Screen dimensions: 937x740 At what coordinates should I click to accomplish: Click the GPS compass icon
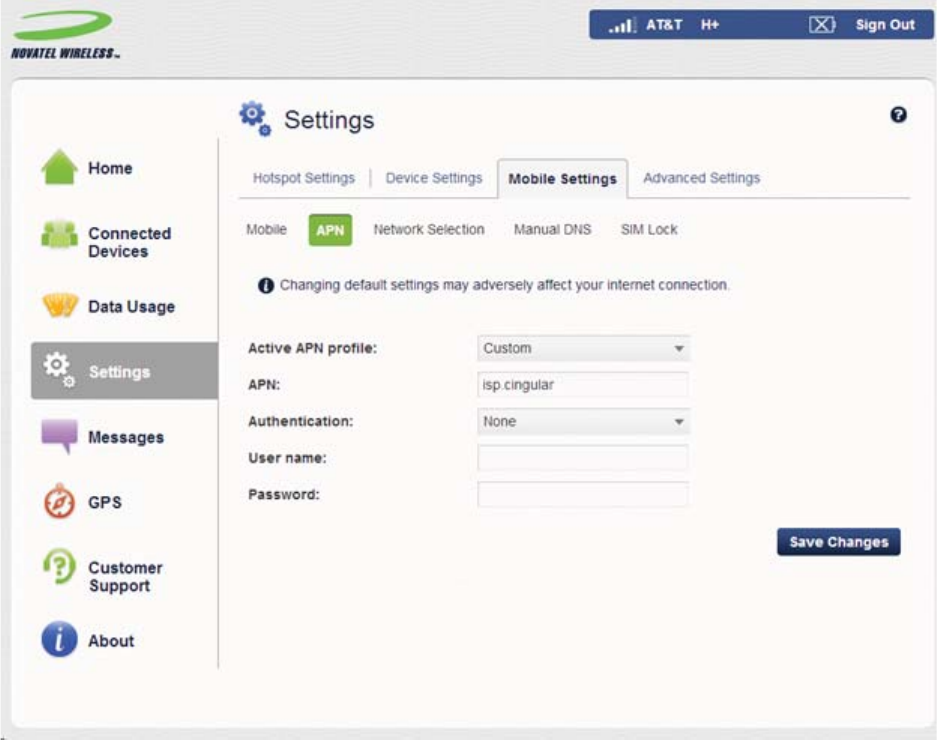(x=59, y=502)
